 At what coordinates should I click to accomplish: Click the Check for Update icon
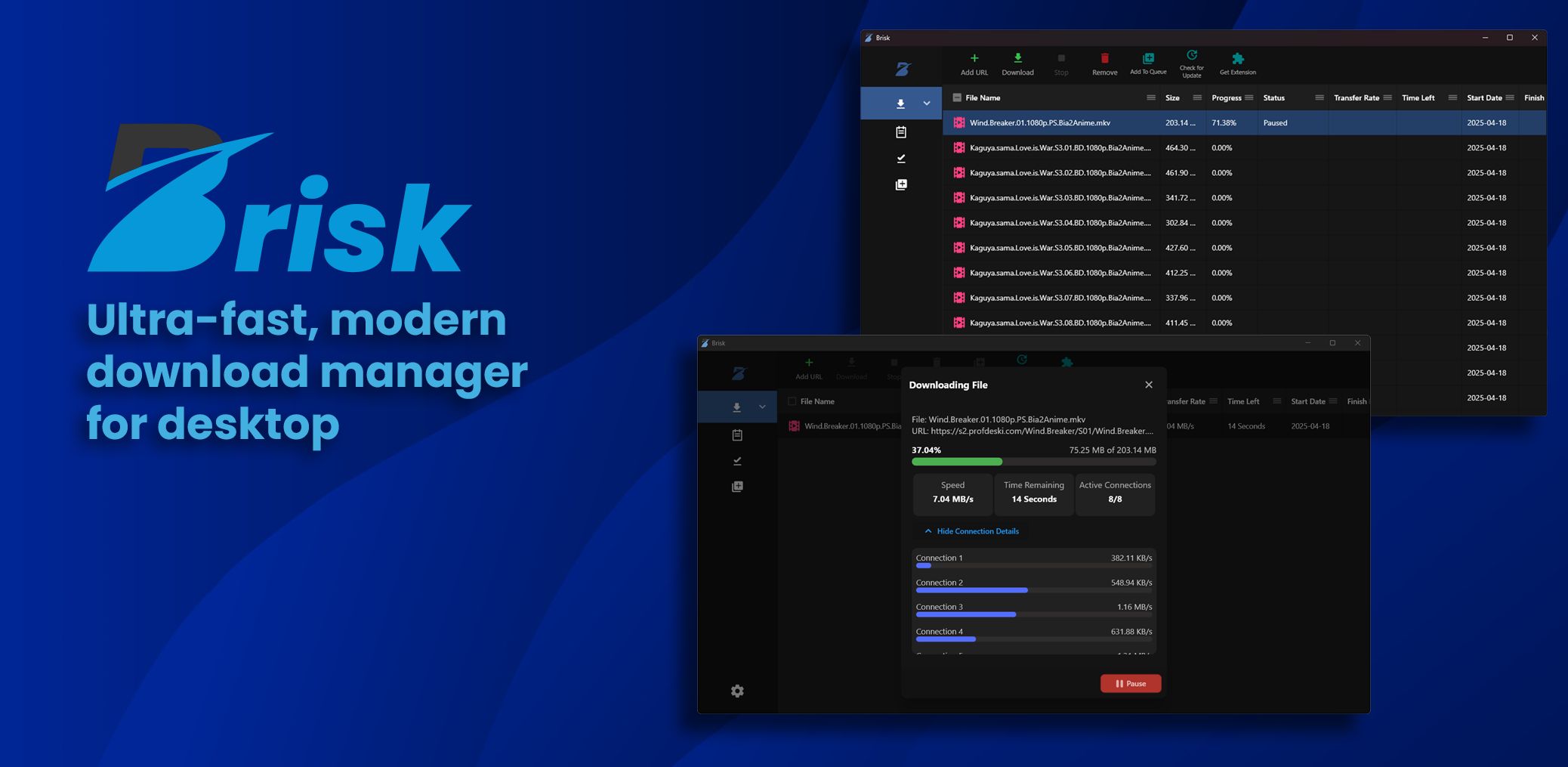pos(1192,54)
